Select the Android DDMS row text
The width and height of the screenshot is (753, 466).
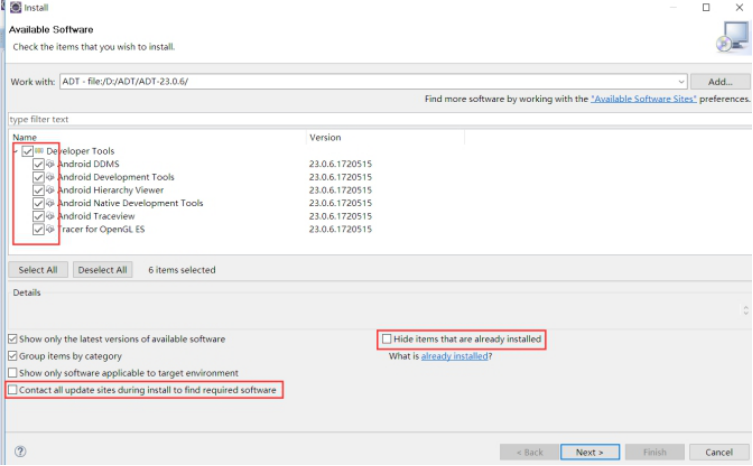(88, 164)
